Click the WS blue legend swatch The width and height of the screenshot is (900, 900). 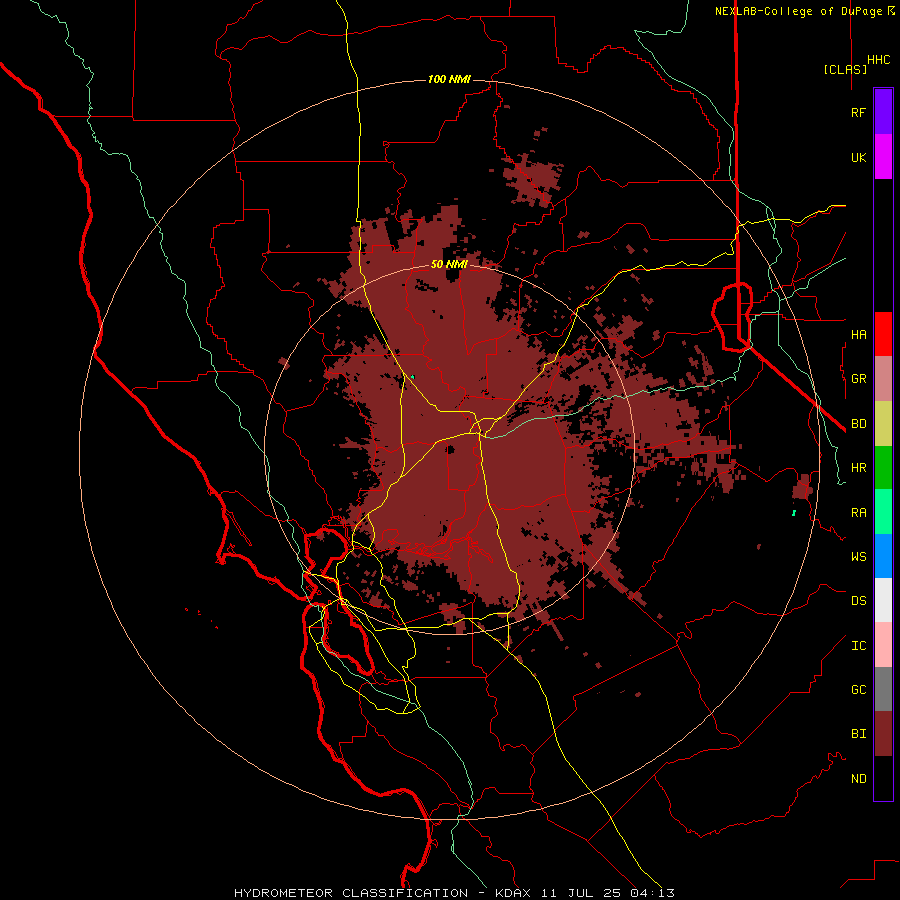883,556
